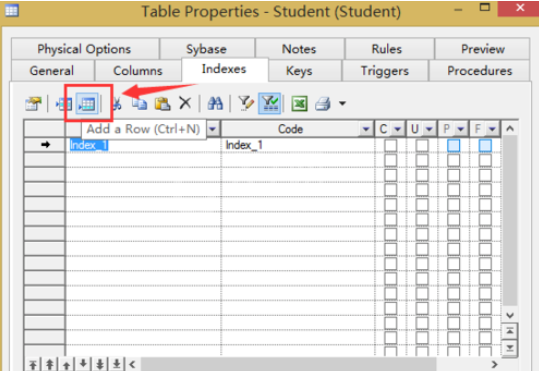
Task: Switch to the Sybase tab
Action: (x=207, y=49)
